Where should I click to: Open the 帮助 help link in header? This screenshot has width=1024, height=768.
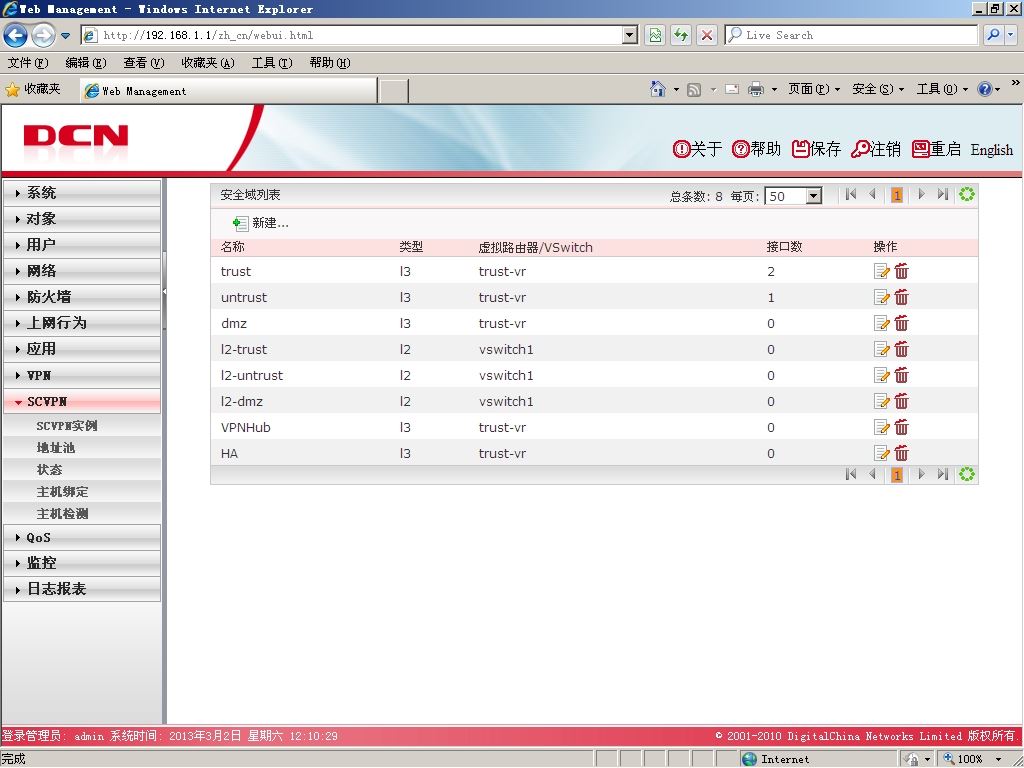tap(756, 149)
